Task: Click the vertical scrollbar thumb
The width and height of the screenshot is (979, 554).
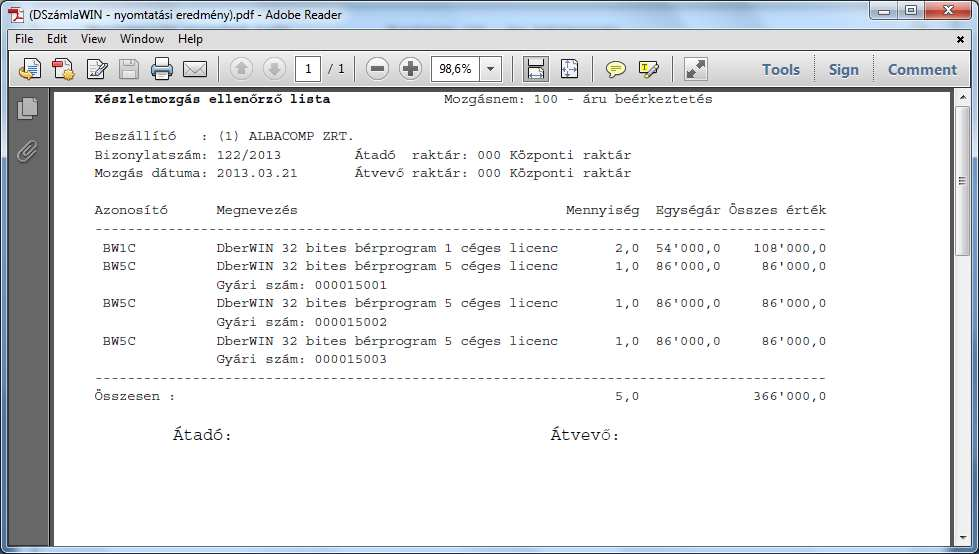Action: click(962, 181)
